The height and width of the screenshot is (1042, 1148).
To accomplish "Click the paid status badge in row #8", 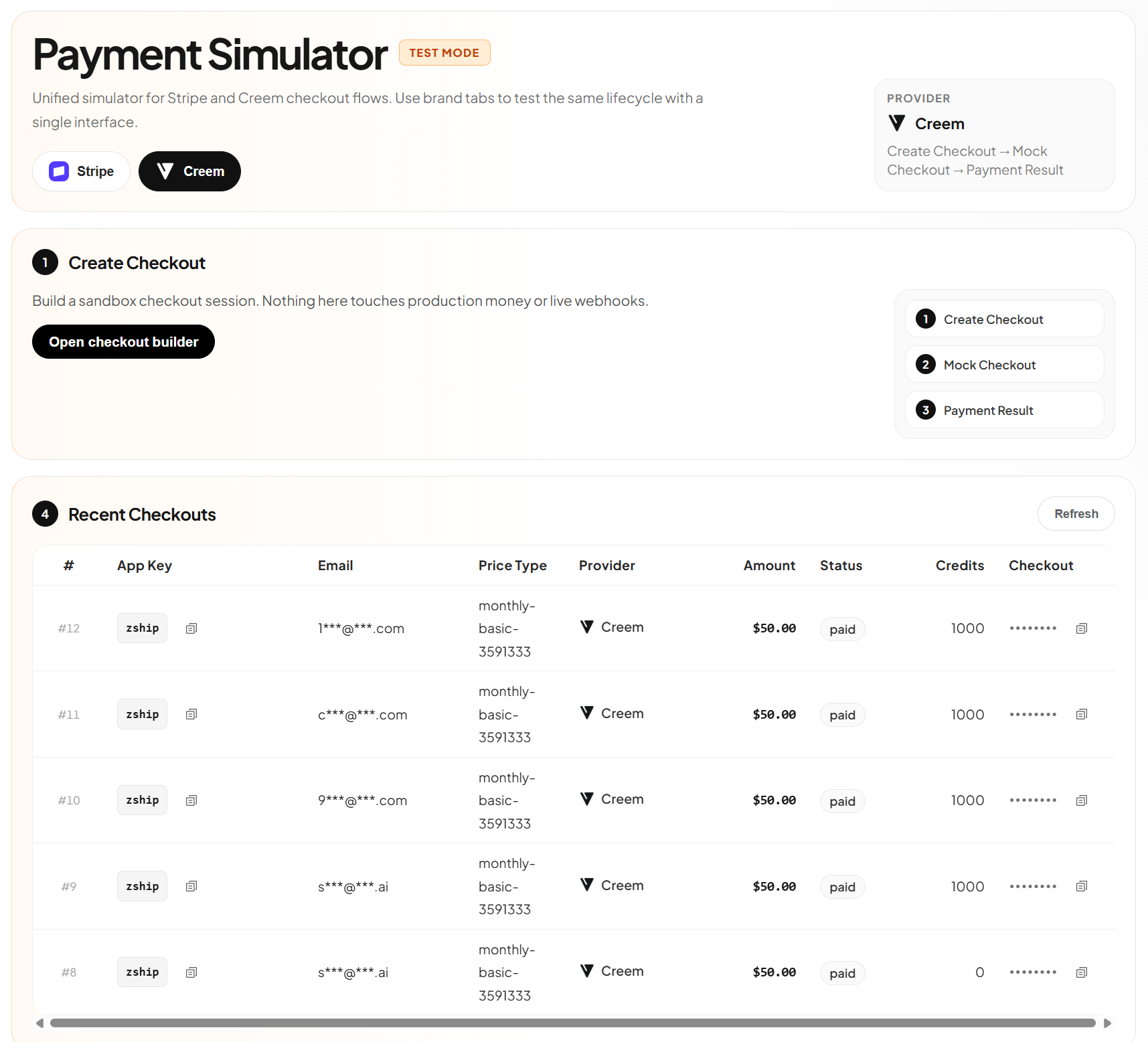I will click(x=842, y=973).
